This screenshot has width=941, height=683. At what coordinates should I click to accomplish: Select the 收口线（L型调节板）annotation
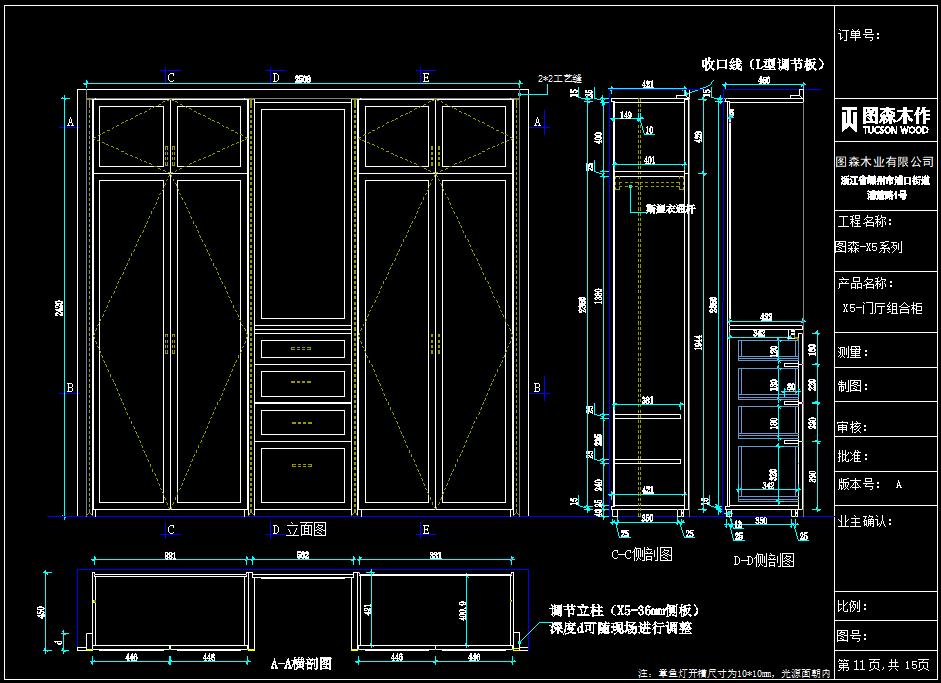(x=763, y=64)
